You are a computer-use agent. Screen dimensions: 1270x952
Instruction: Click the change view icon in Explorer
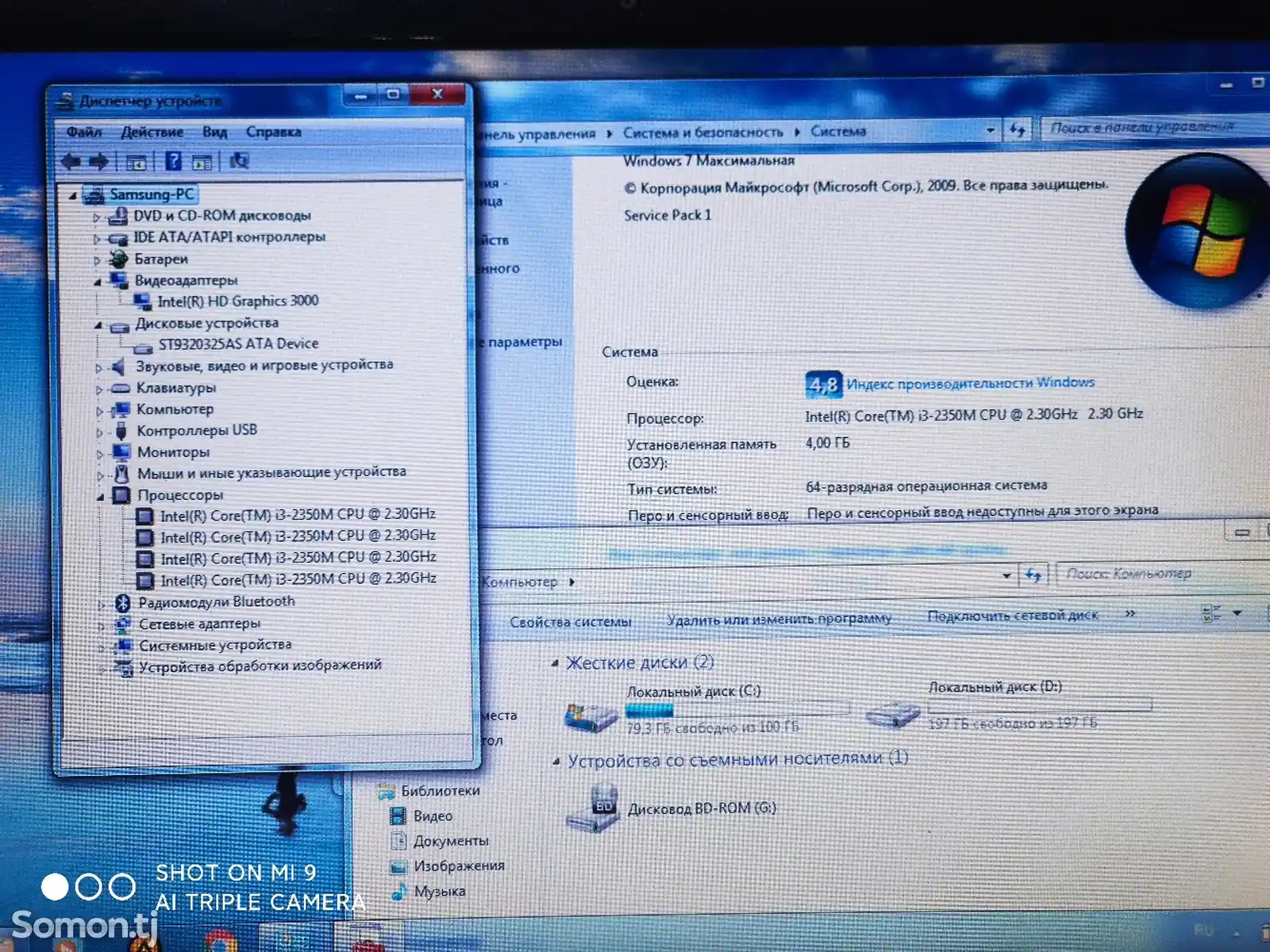tap(1211, 613)
